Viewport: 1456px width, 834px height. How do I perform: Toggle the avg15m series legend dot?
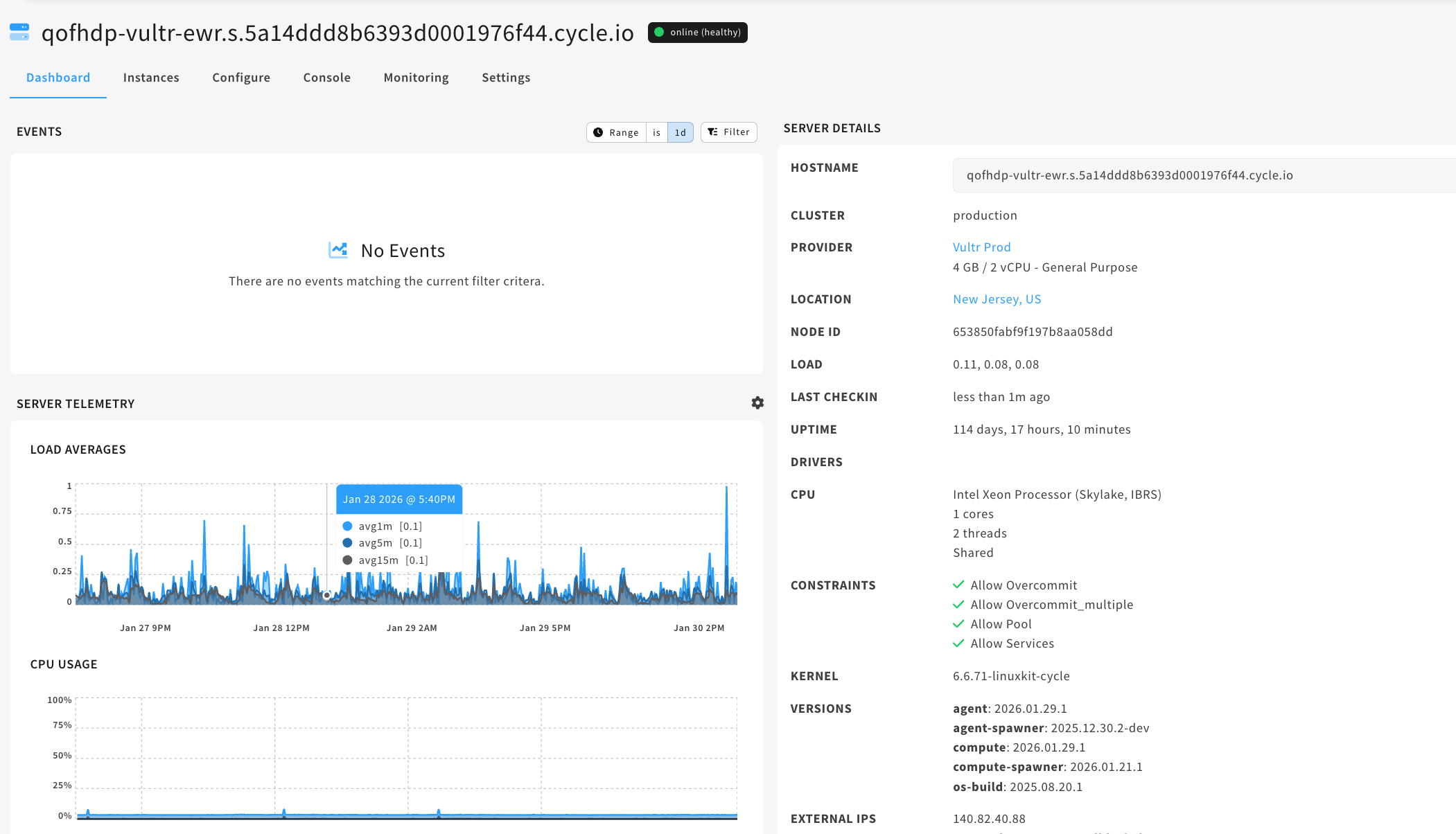point(348,560)
